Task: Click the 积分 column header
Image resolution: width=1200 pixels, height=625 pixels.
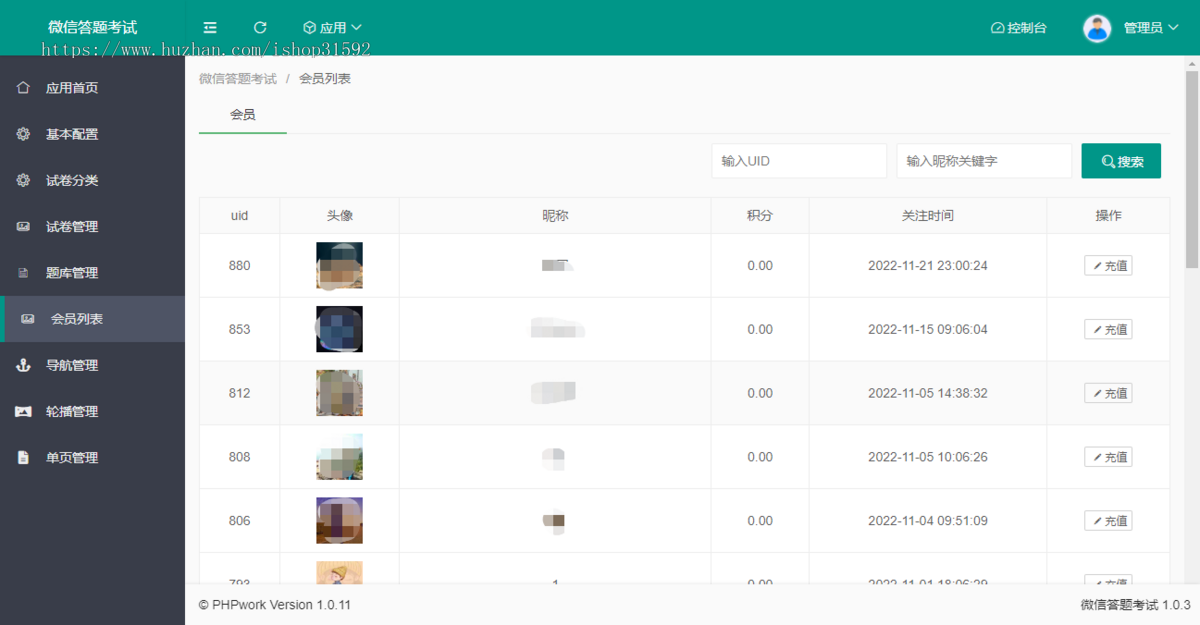Action: click(760, 215)
